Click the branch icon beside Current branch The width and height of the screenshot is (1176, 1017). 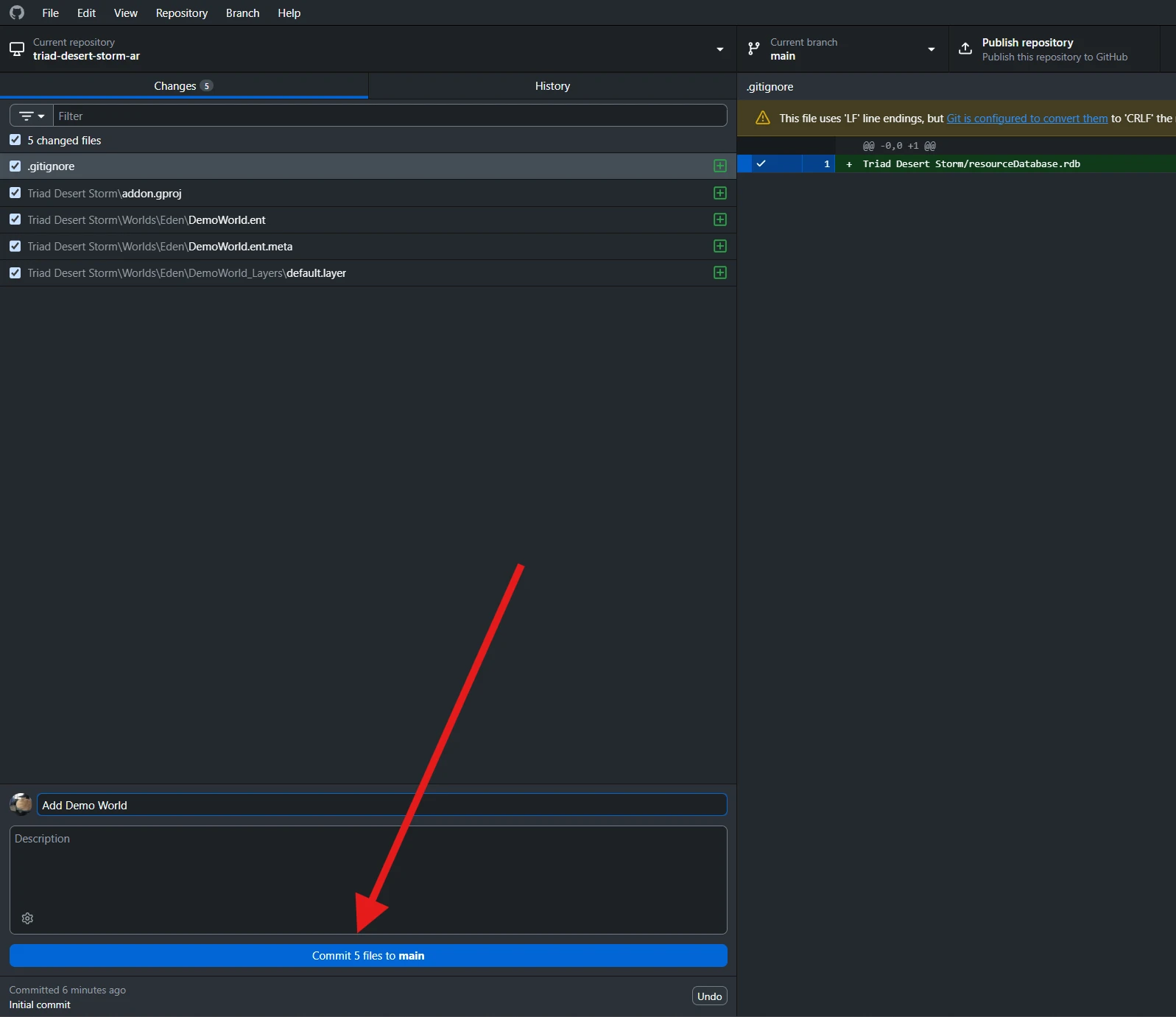[x=753, y=49]
